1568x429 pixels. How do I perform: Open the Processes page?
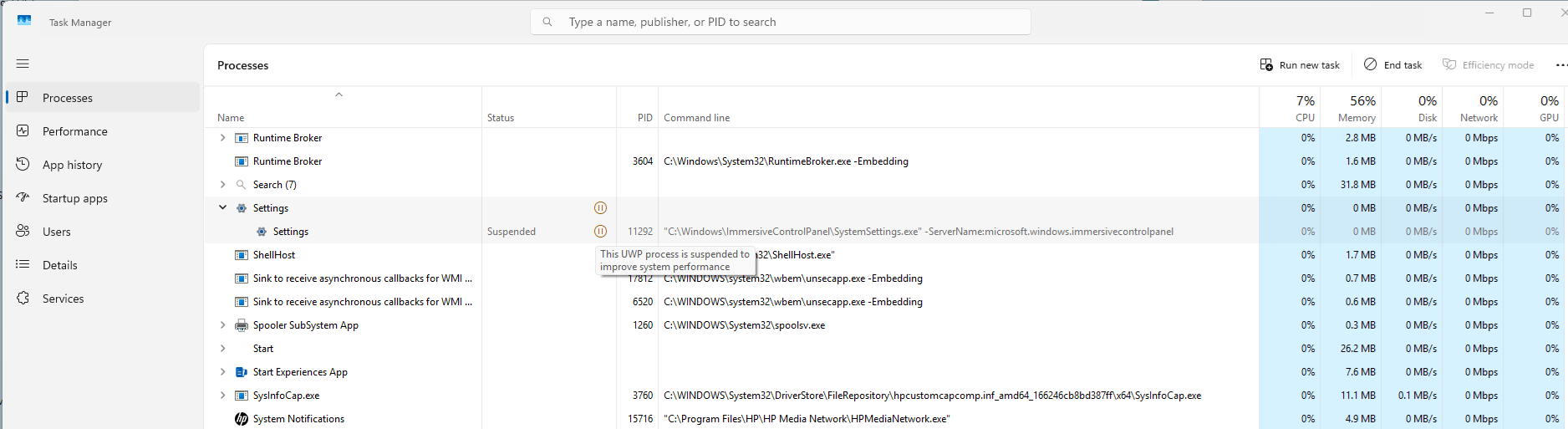pyautogui.click(x=104, y=98)
